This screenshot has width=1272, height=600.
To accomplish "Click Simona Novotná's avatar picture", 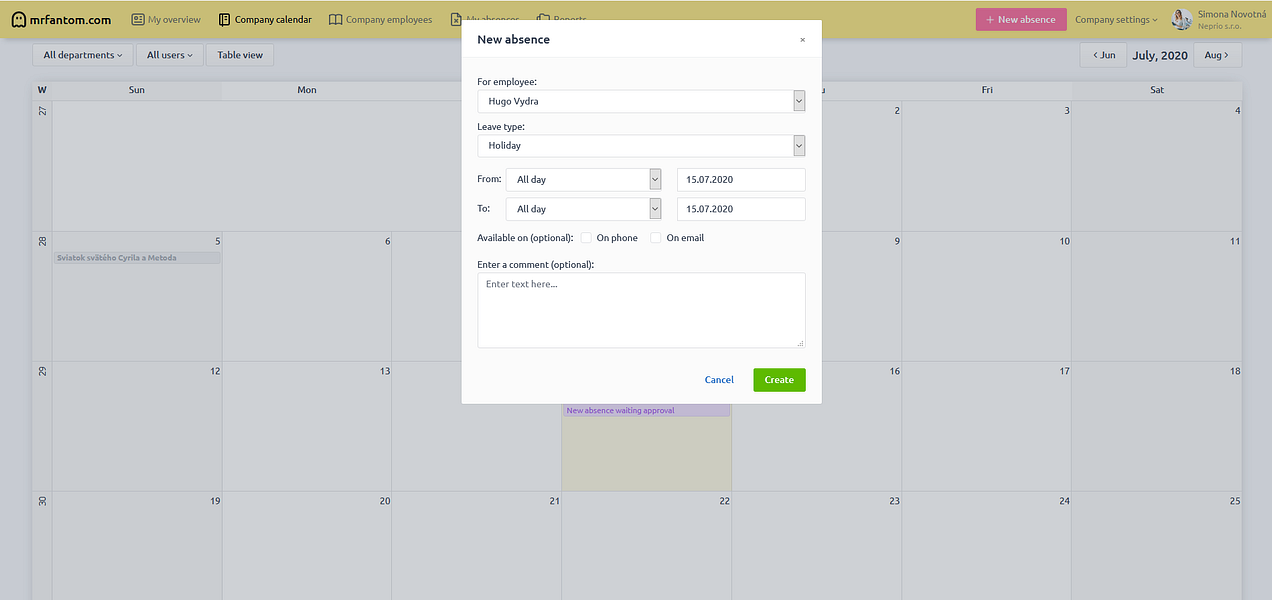I will point(1182,19).
